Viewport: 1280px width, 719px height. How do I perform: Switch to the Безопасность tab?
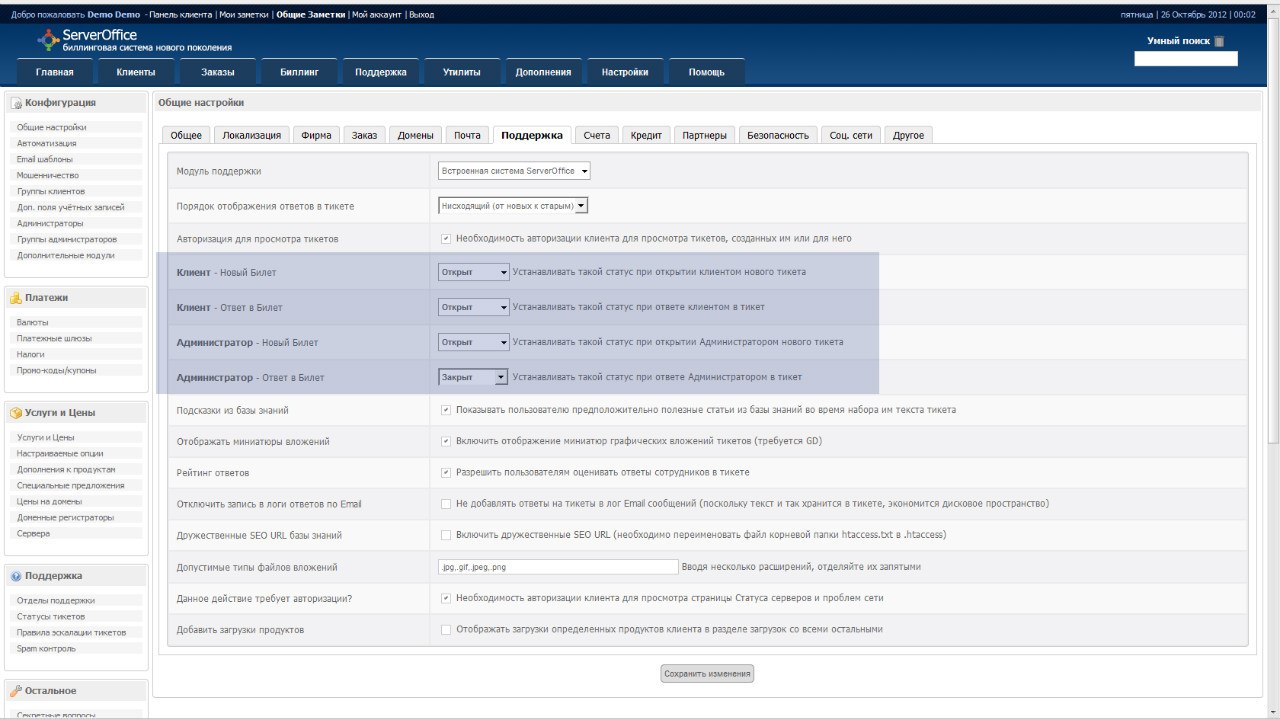tap(777, 135)
